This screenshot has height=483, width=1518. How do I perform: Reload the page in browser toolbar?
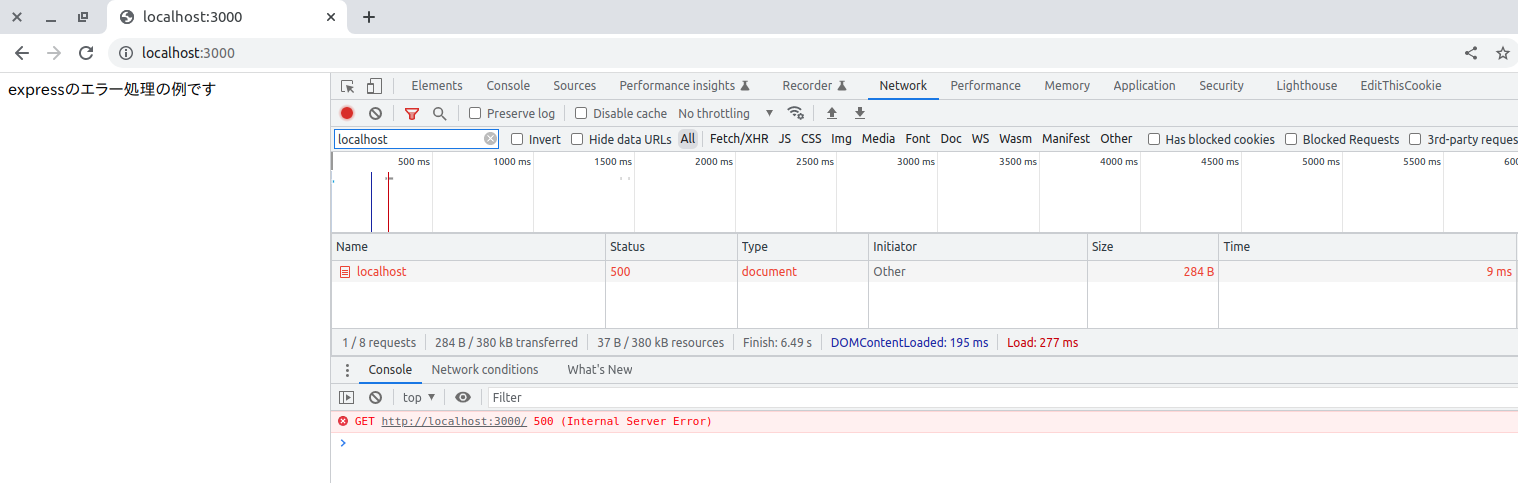coord(86,53)
